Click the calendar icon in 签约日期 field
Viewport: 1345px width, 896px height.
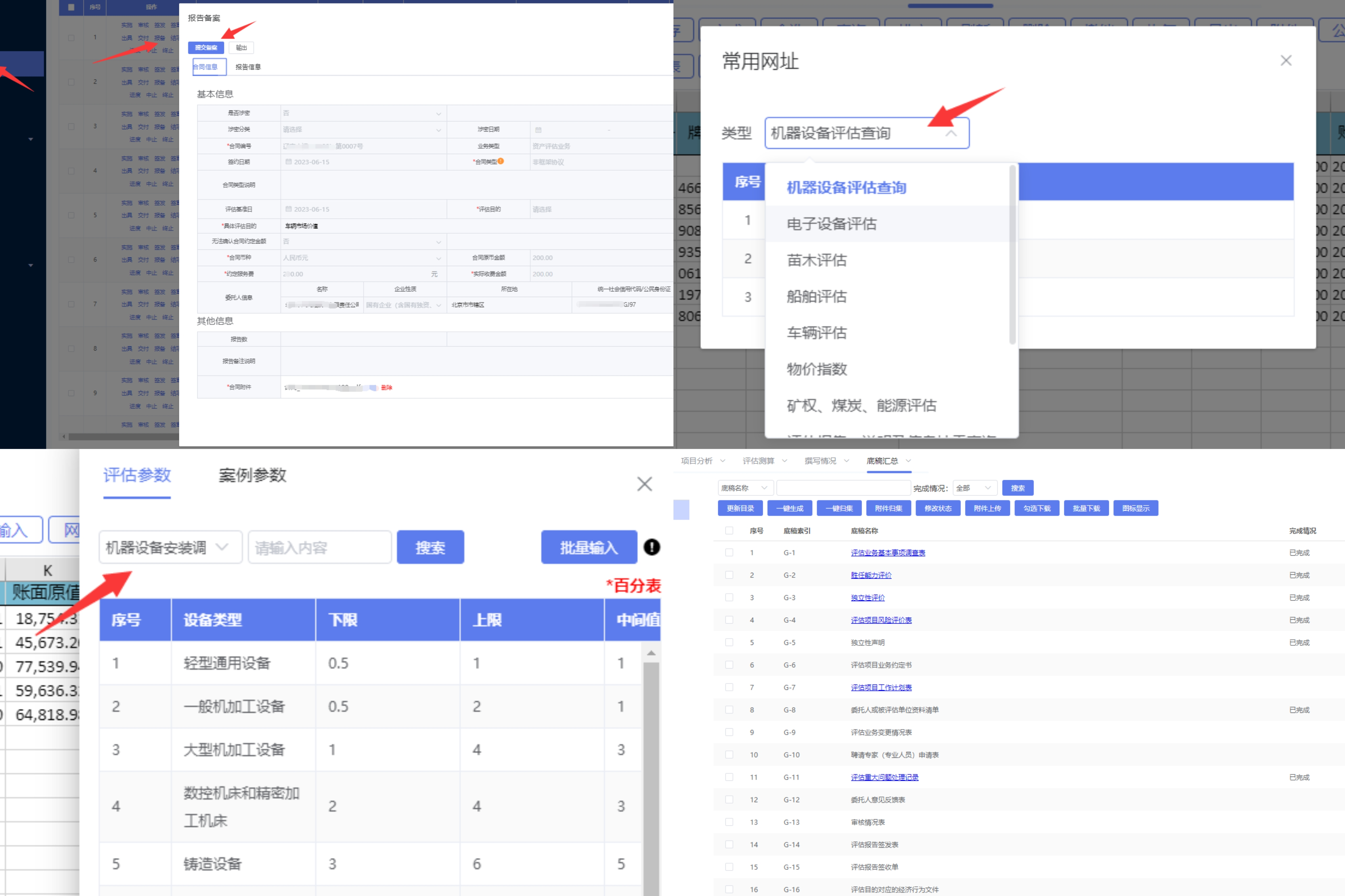[289, 162]
